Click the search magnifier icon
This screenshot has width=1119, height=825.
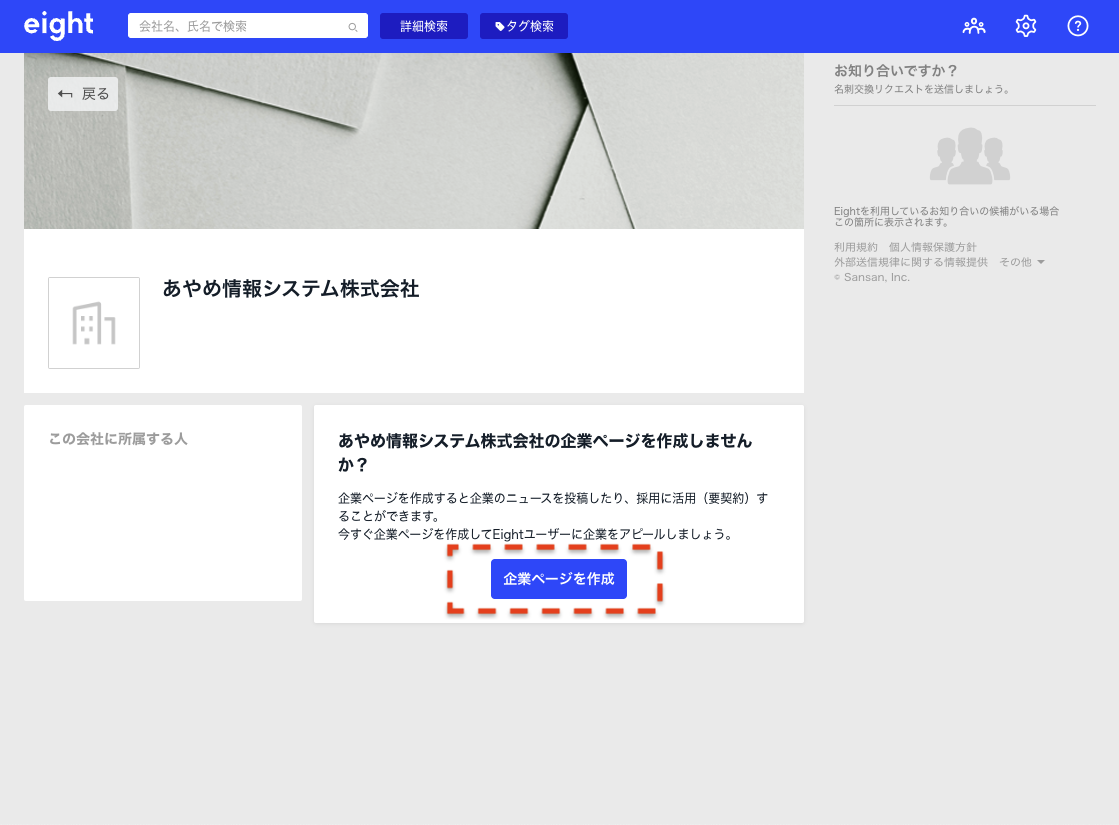[353, 27]
